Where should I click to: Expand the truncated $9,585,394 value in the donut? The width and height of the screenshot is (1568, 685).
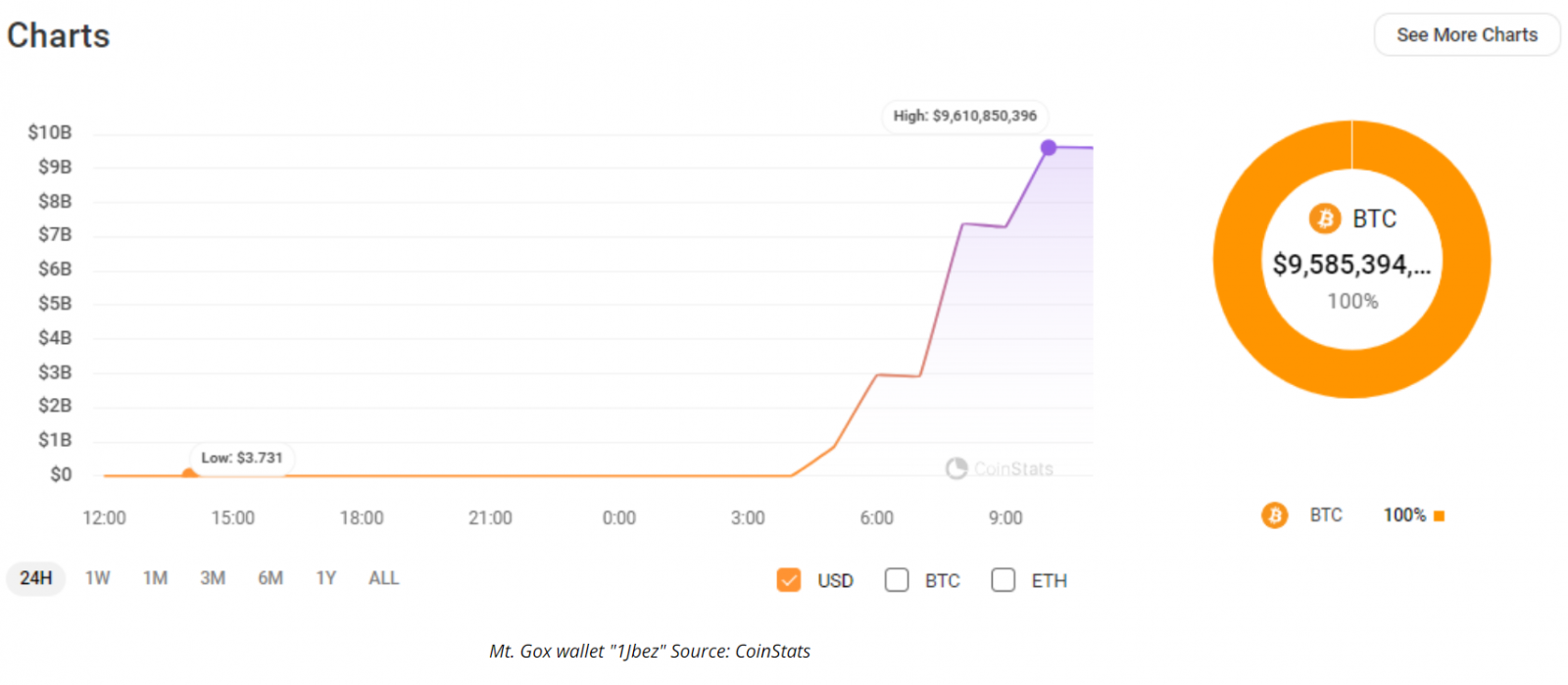pos(1352,265)
